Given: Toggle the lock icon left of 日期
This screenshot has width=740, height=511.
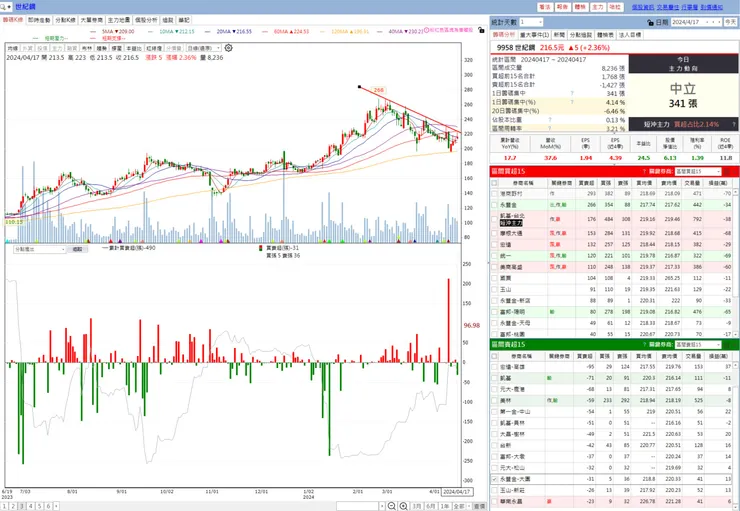Looking at the screenshot, I should coord(650,22).
